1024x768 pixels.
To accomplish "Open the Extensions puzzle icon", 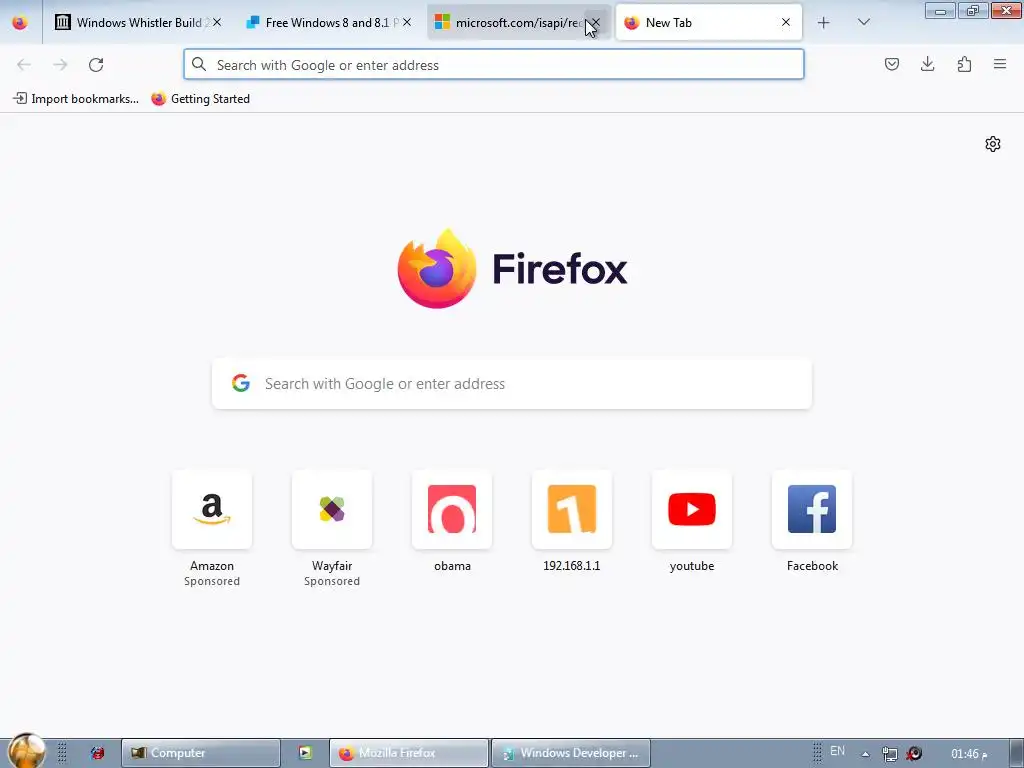I will (x=964, y=64).
